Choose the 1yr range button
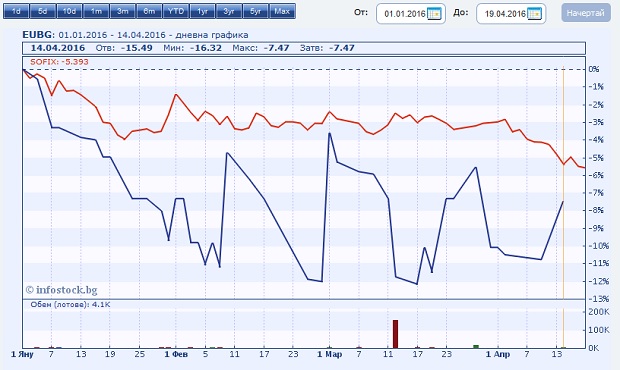The image size is (620, 370). 202,11
